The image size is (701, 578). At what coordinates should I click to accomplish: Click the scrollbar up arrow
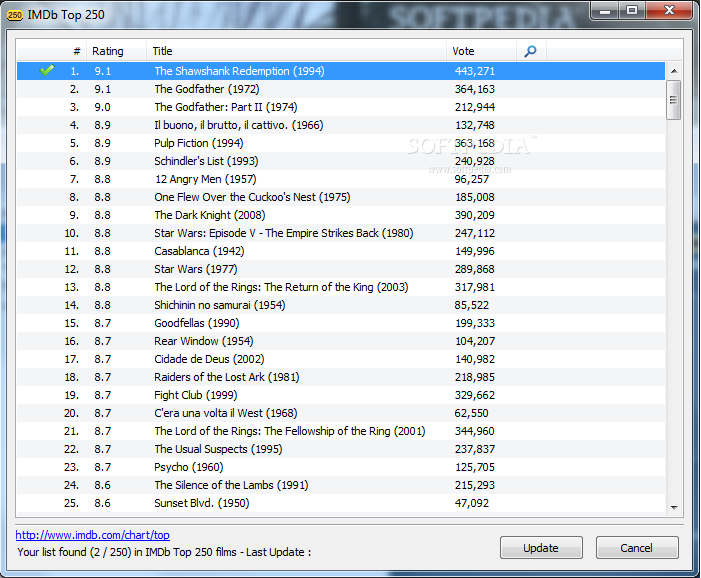[674, 71]
